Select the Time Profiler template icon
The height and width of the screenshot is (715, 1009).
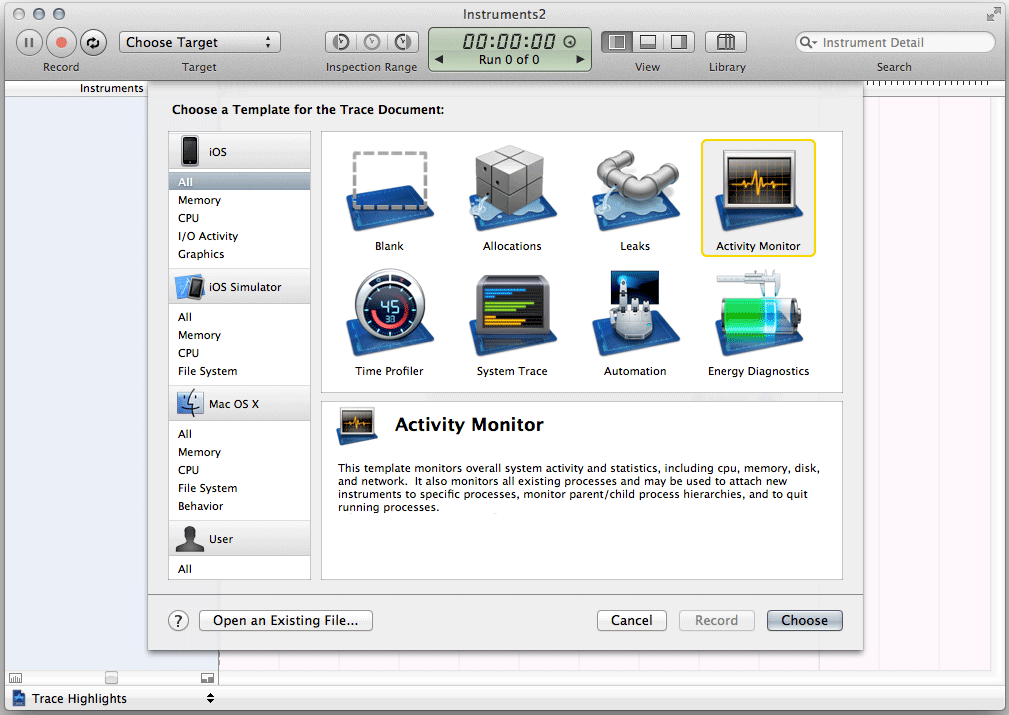389,313
